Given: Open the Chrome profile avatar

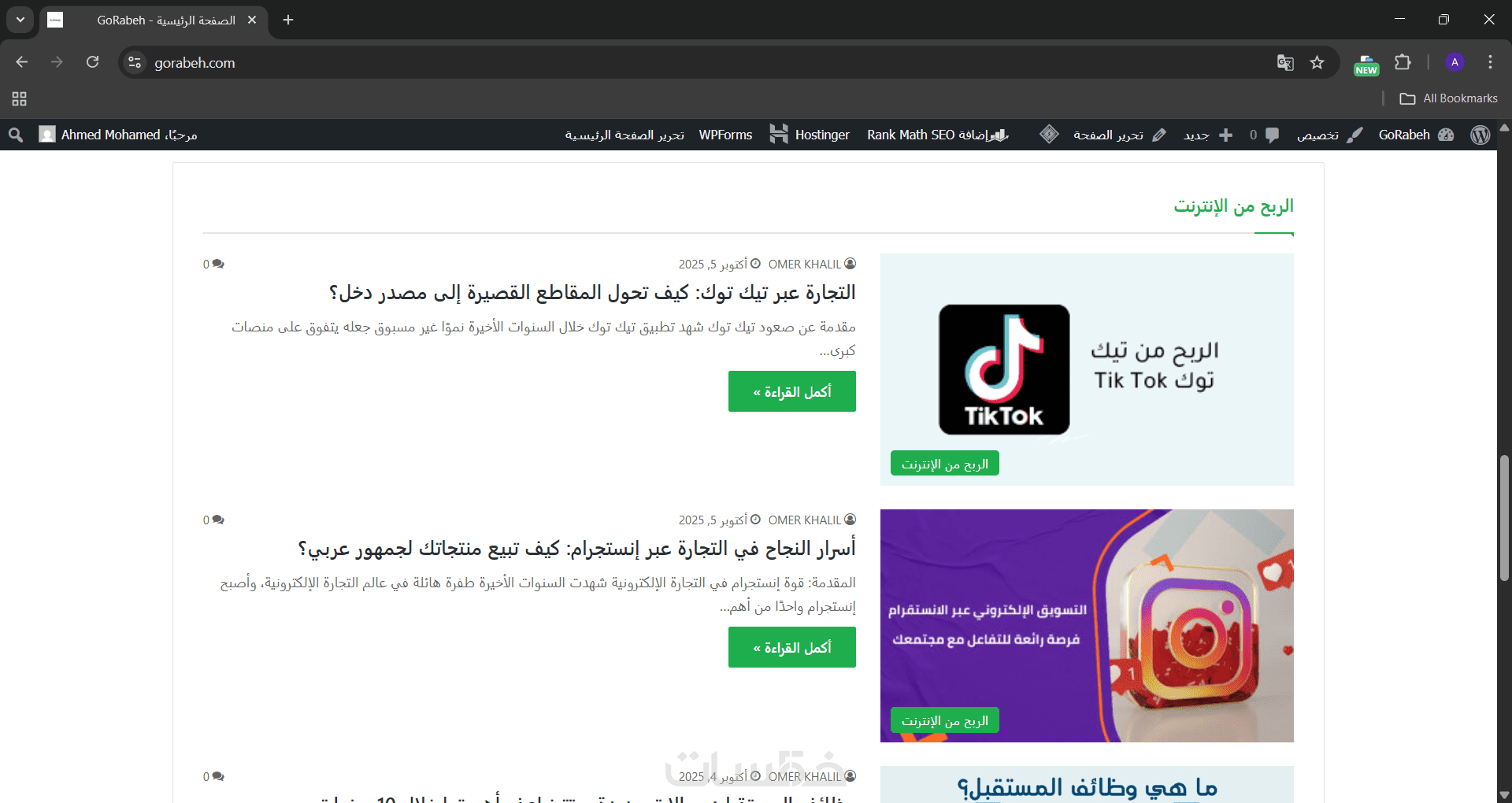Looking at the screenshot, I should tap(1455, 62).
